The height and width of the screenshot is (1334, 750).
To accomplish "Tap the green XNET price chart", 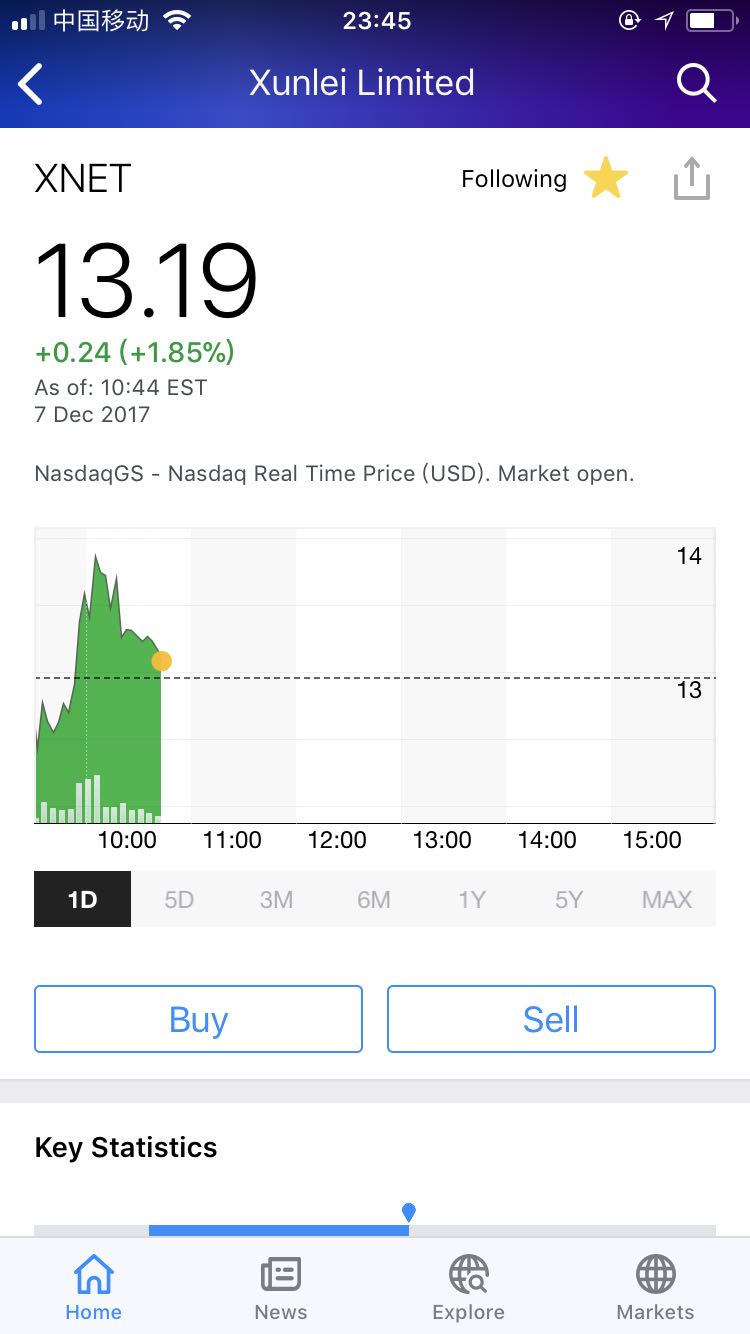I will click(100, 720).
